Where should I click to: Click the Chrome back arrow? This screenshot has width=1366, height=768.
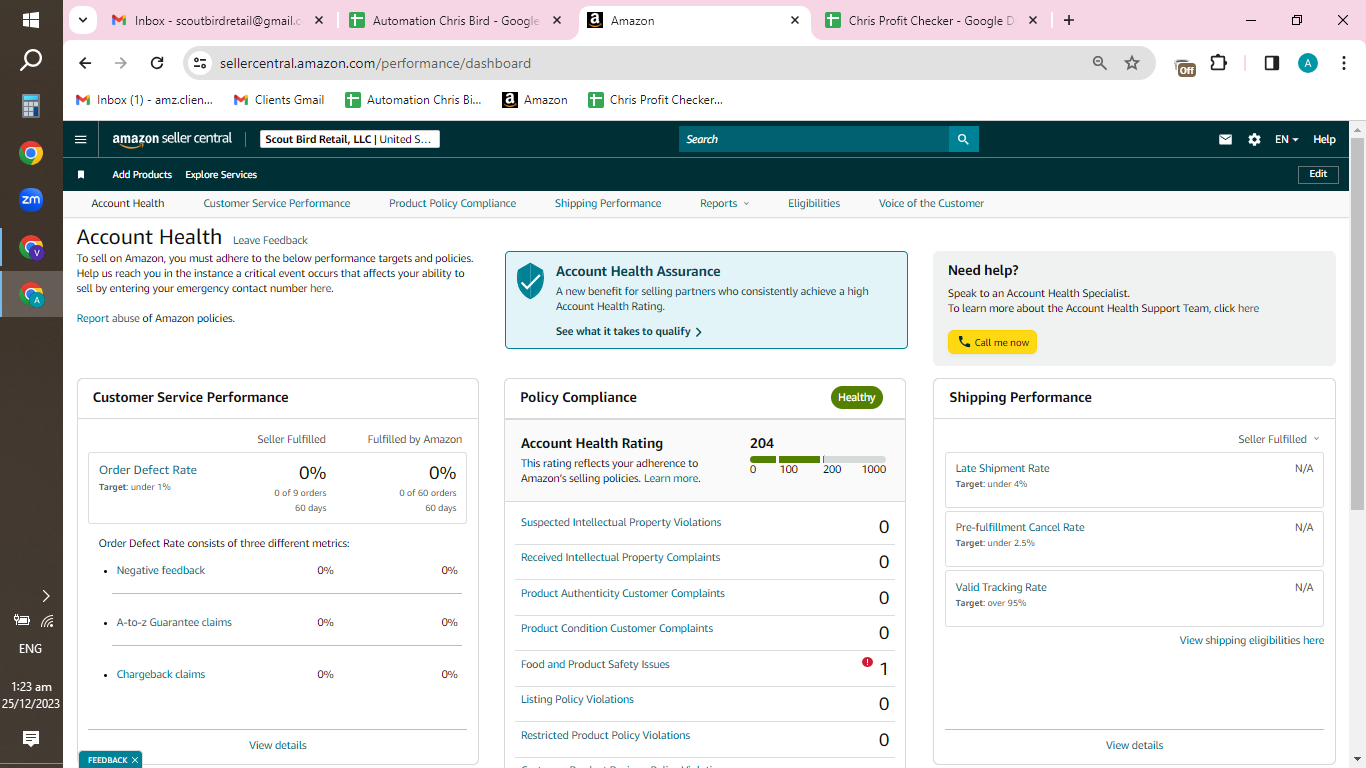[x=85, y=63]
